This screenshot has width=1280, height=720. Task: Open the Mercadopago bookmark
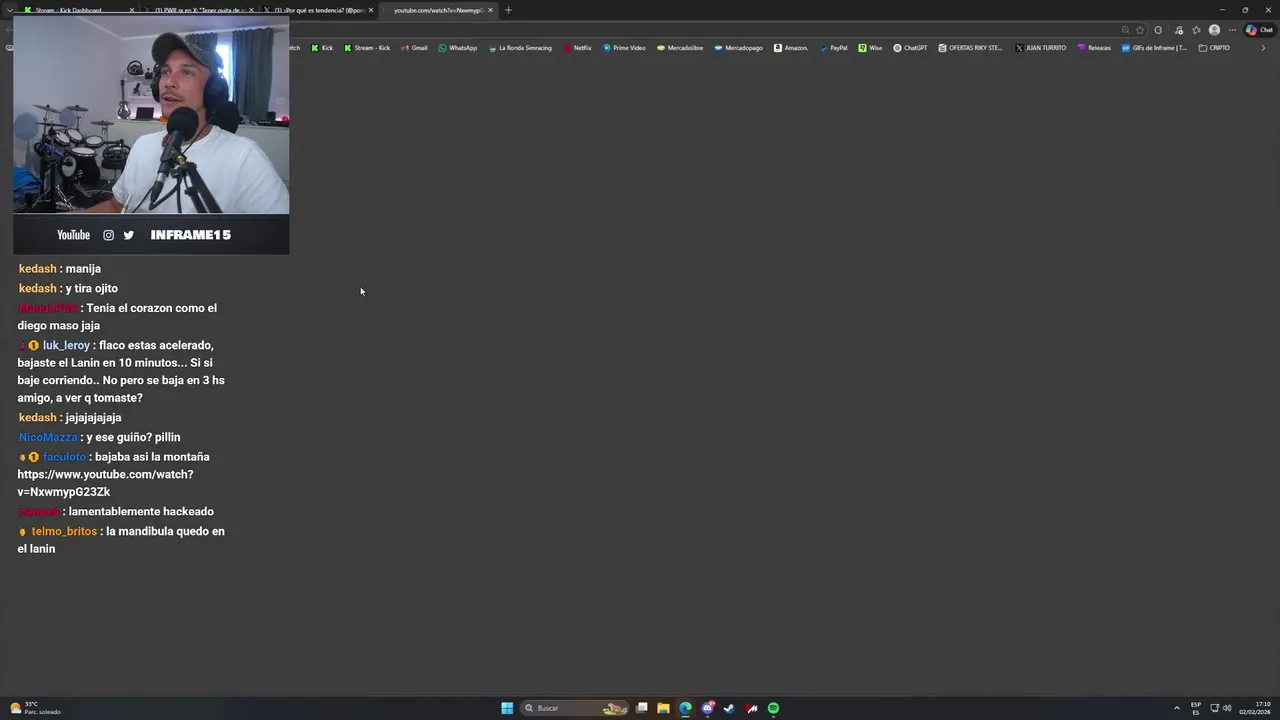pos(738,48)
